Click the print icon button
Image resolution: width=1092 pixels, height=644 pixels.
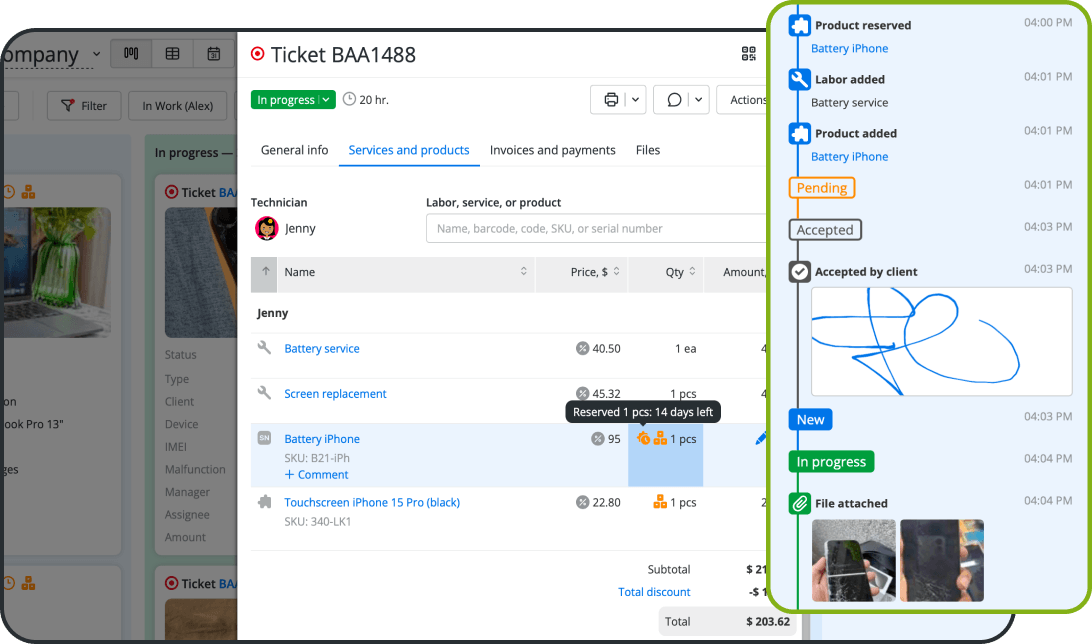point(611,100)
